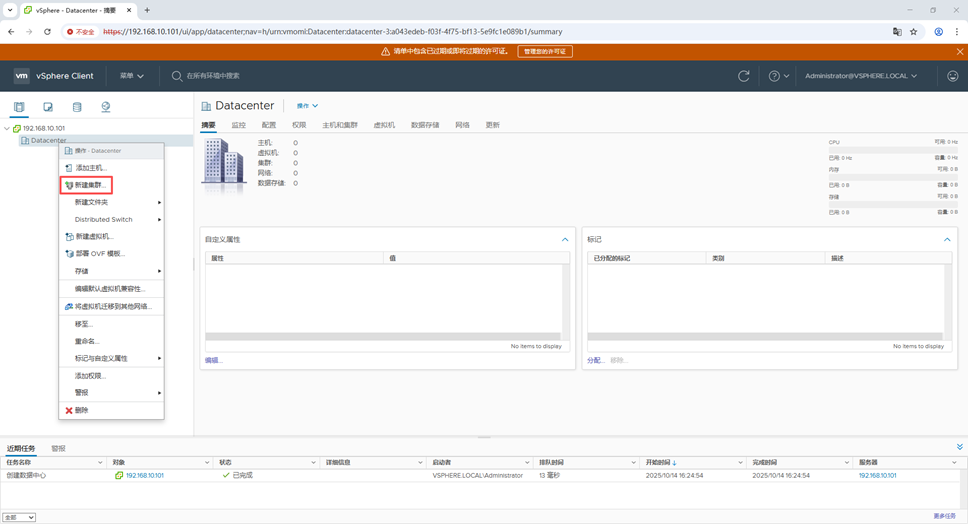Switch to the VMs and Templates view icon
Screen dimensions: 968x524
(48, 107)
